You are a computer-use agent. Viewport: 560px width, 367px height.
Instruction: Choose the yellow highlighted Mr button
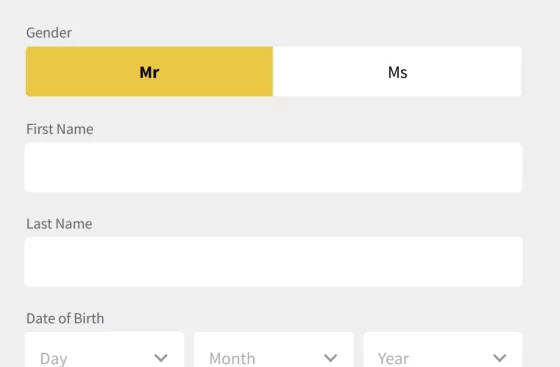click(x=149, y=71)
